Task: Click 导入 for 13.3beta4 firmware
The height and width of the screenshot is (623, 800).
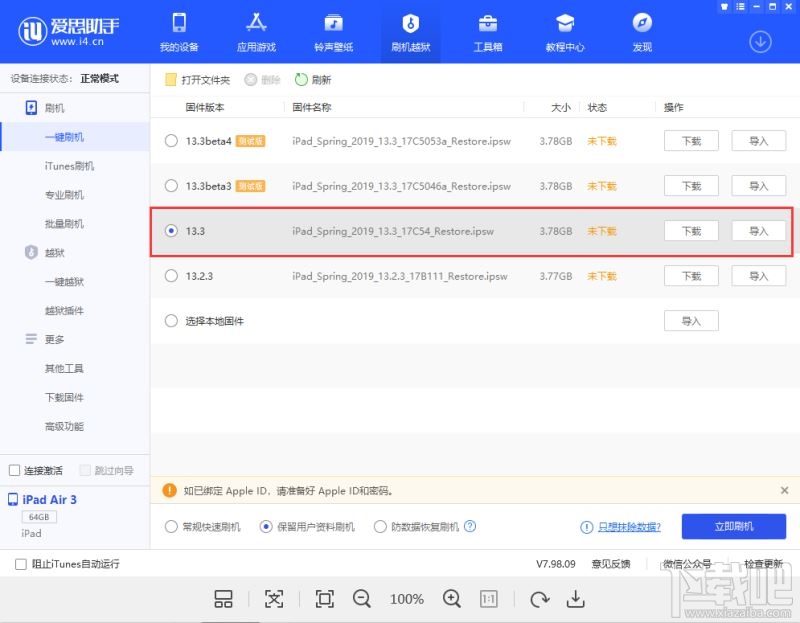Action: 759,141
